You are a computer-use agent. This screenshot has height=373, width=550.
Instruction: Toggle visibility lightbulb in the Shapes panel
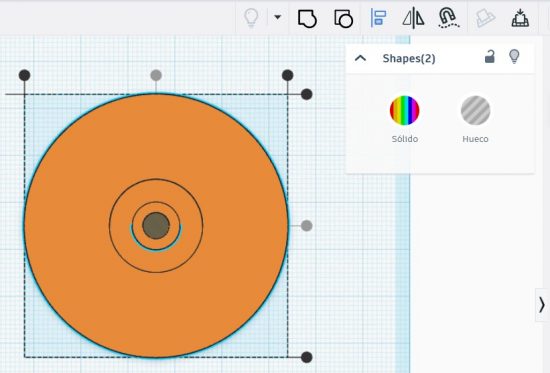(x=514, y=56)
